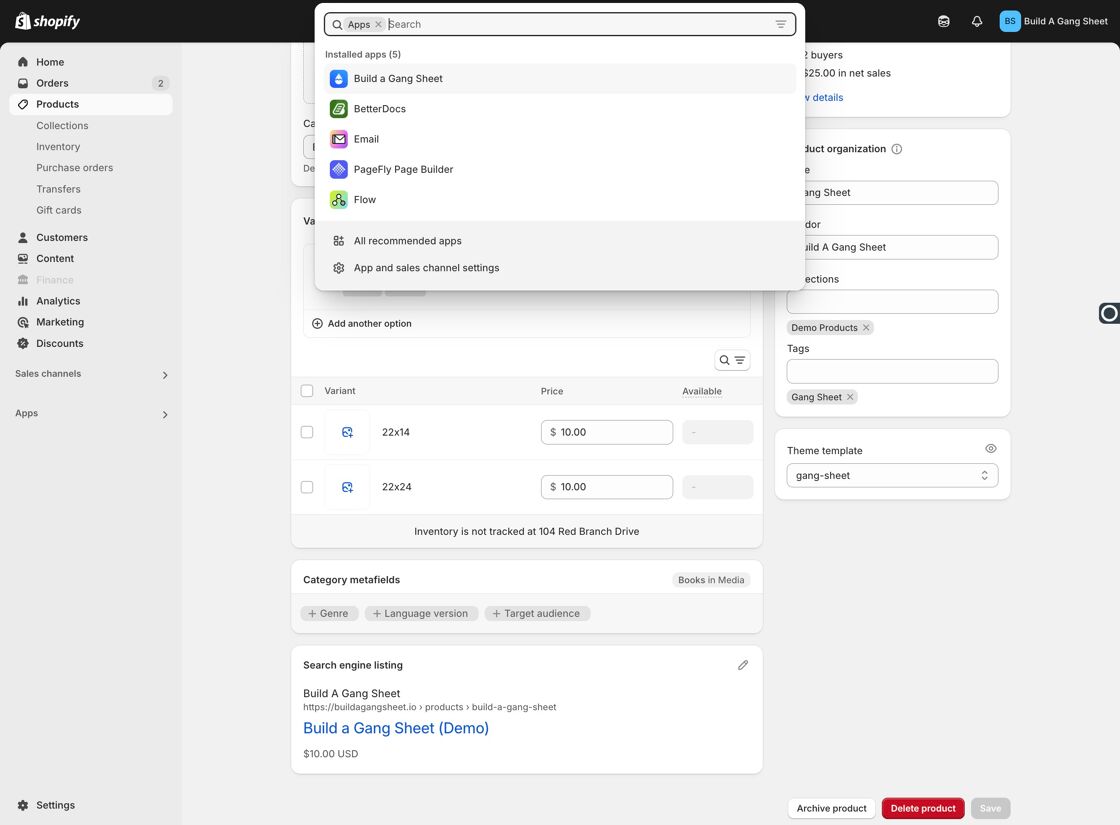
Task: Check the 22x24 variant checkbox
Action: (x=307, y=487)
